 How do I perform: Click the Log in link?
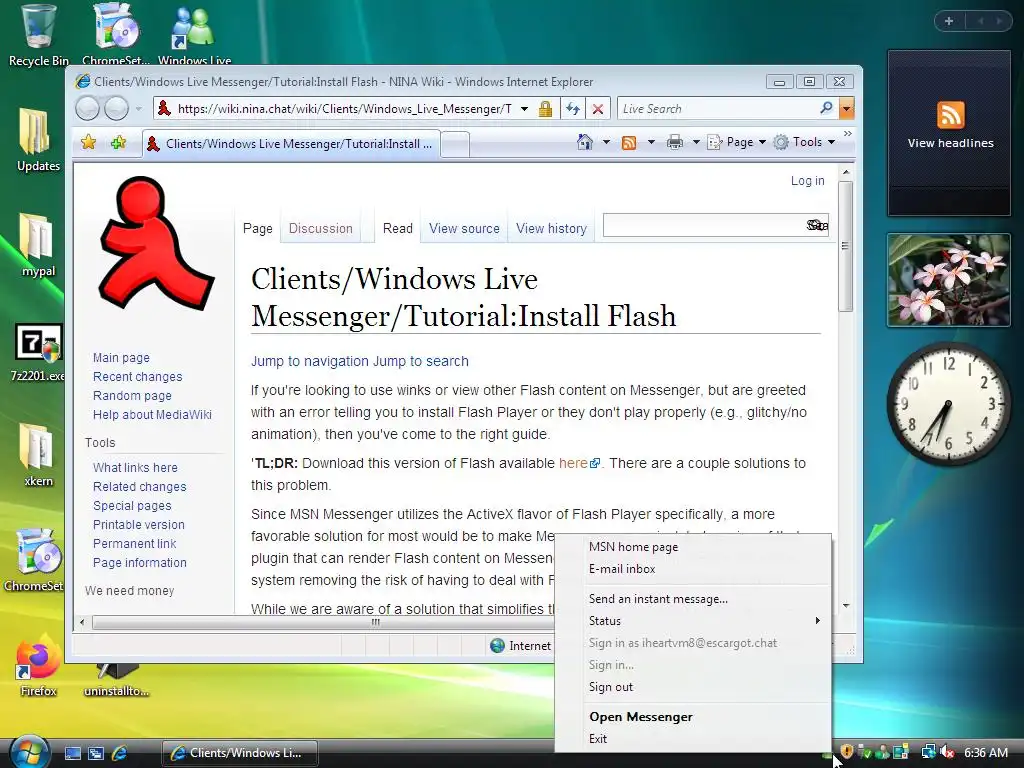tap(807, 181)
